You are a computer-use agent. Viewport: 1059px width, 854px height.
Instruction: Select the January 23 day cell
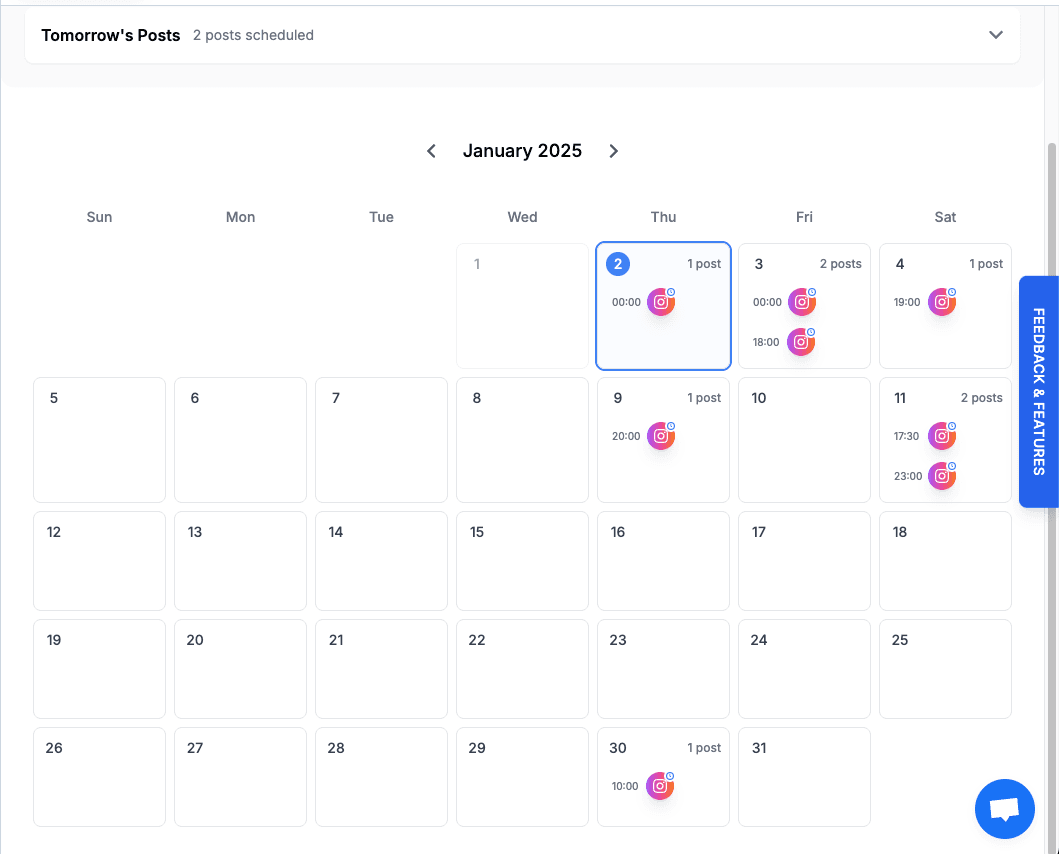tap(663, 669)
